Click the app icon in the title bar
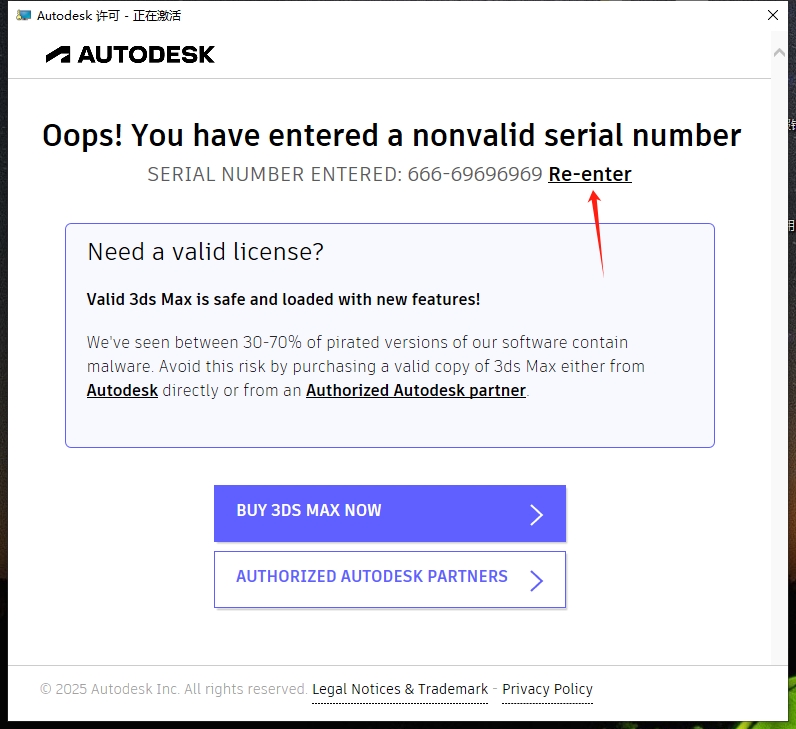Viewport: 796px width, 729px height. click(23, 15)
